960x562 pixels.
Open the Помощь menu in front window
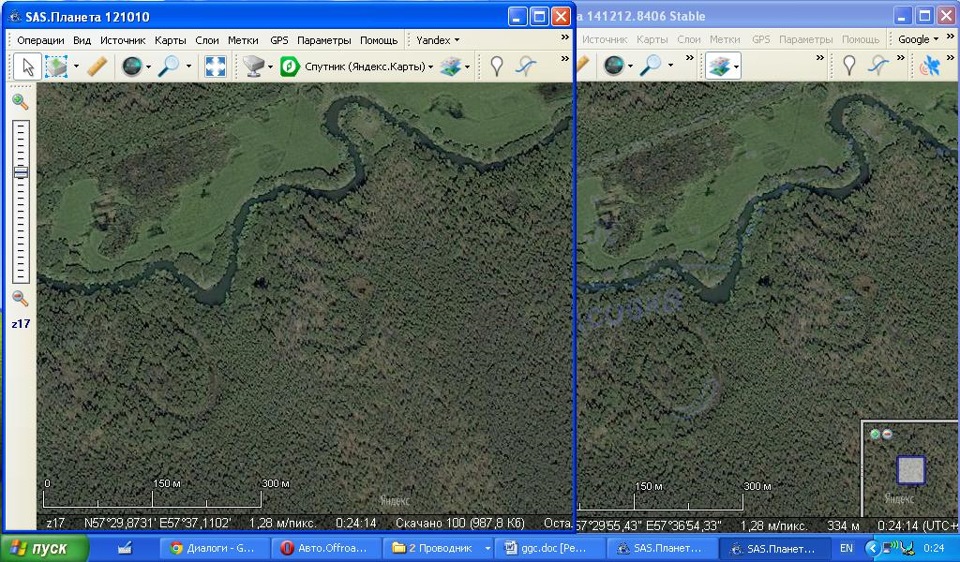(x=379, y=40)
